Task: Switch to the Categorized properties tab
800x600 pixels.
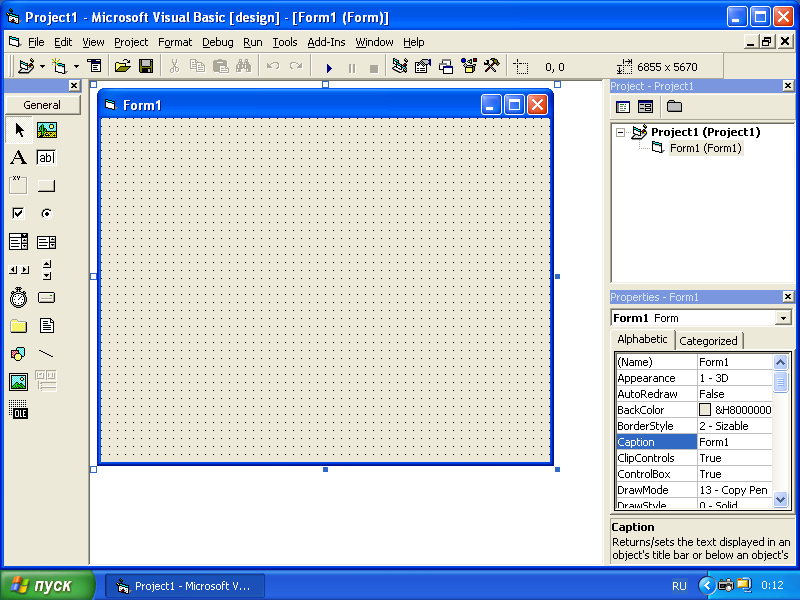Action: coord(708,341)
